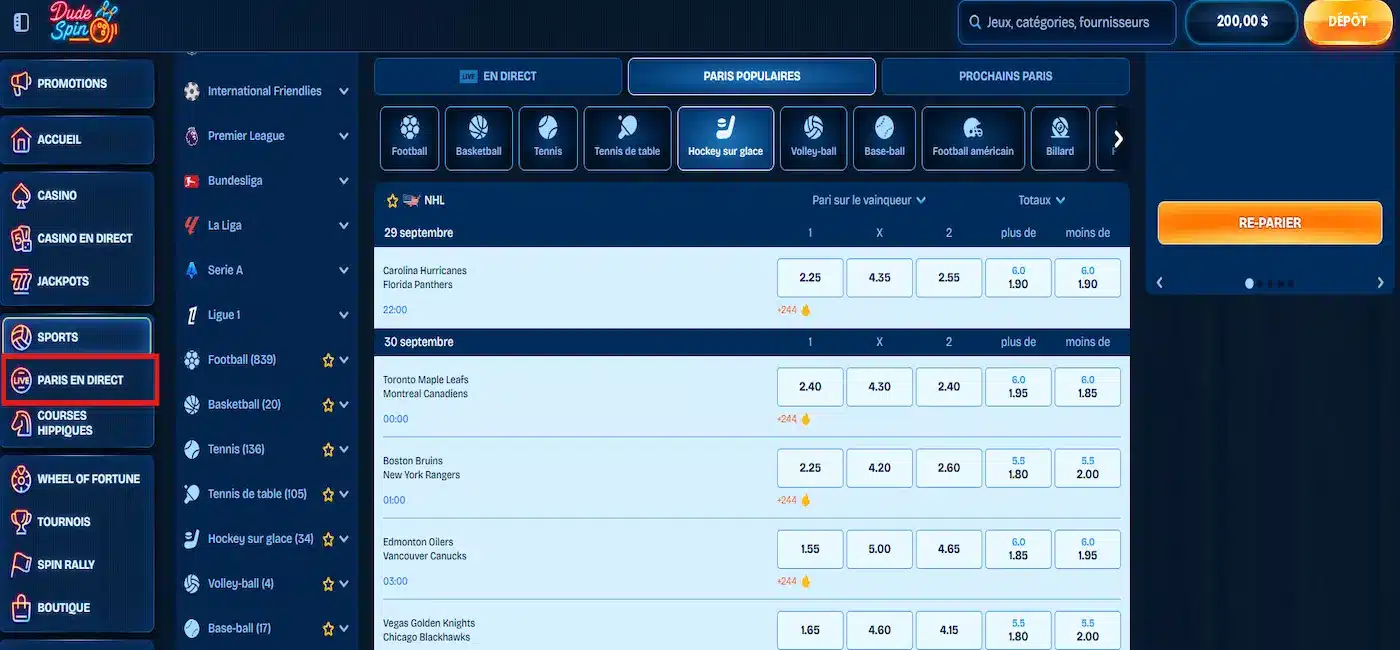Go to ACCUEIL in the sidebar

click(x=78, y=140)
